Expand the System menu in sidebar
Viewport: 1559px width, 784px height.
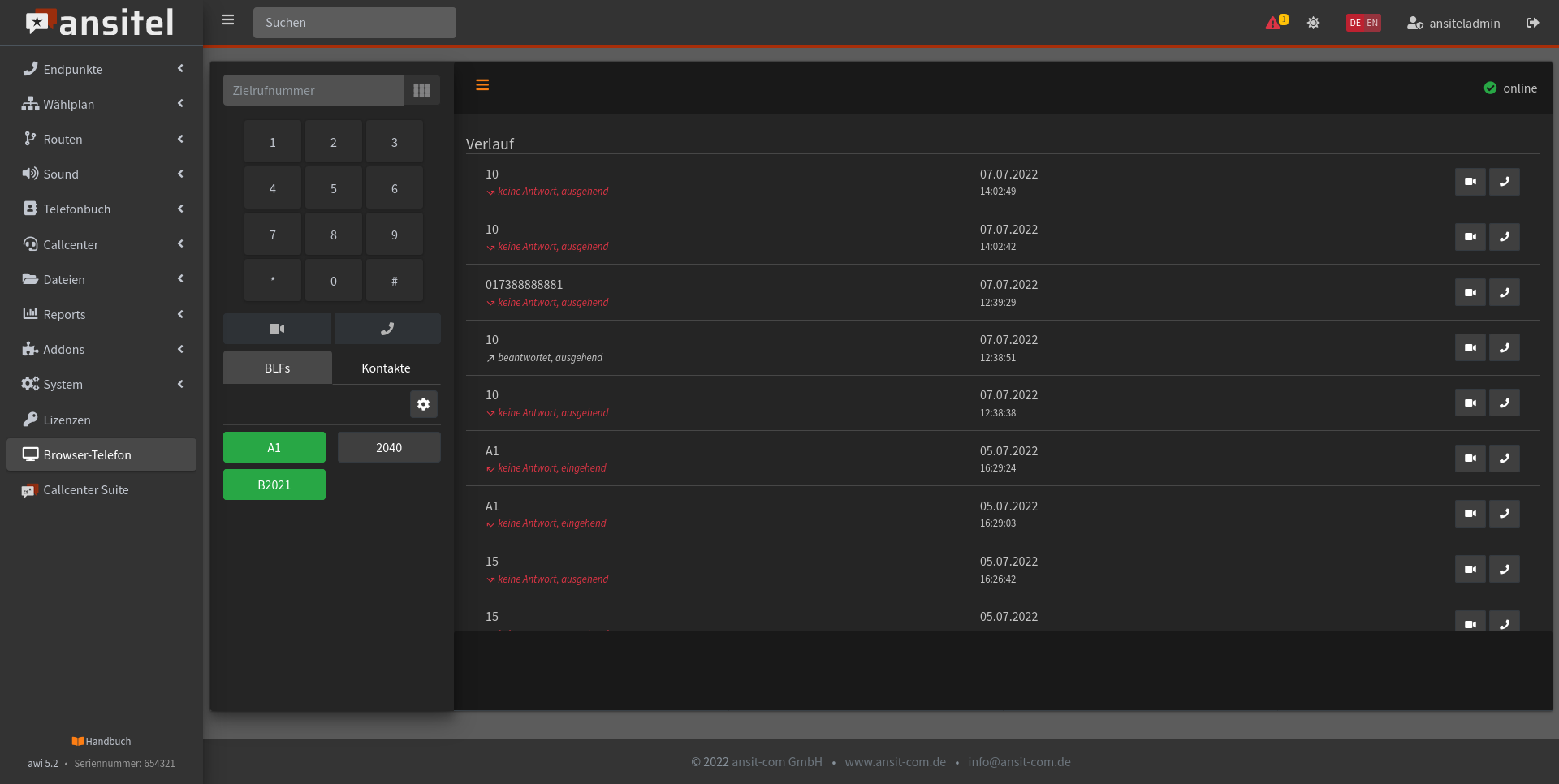(x=101, y=385)
